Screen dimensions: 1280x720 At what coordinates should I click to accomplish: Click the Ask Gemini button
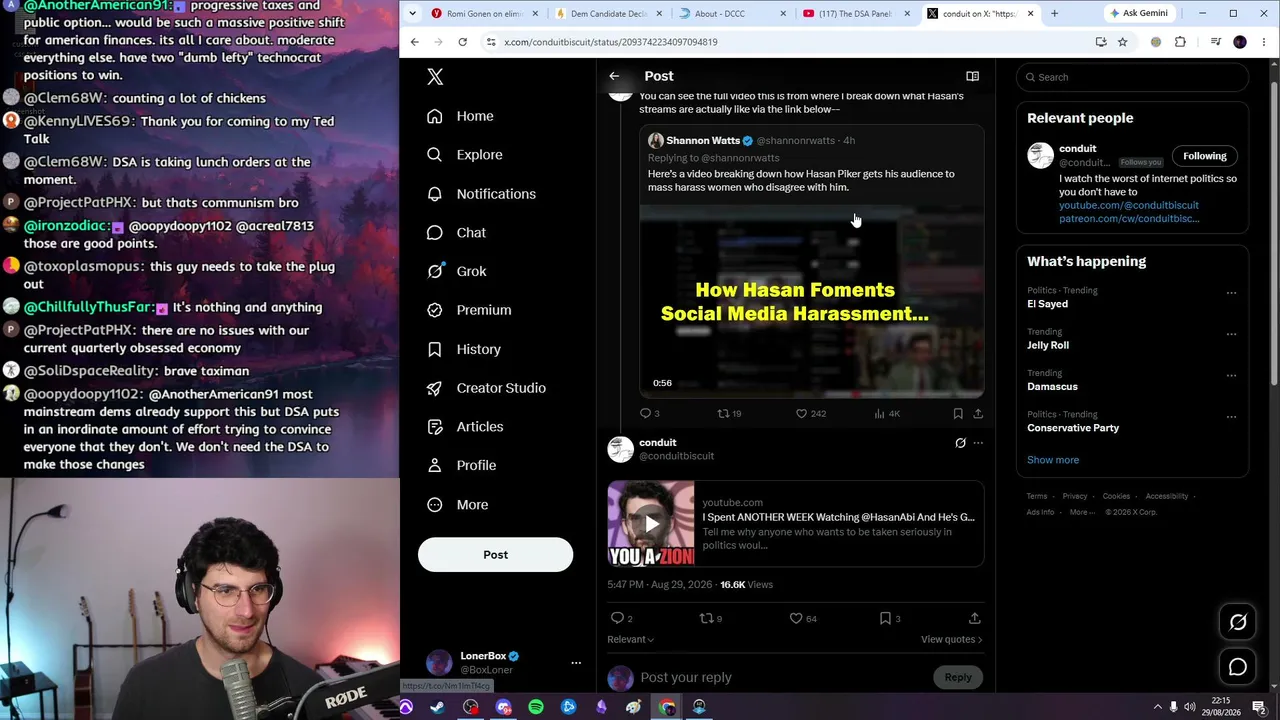coord(1138,14)
